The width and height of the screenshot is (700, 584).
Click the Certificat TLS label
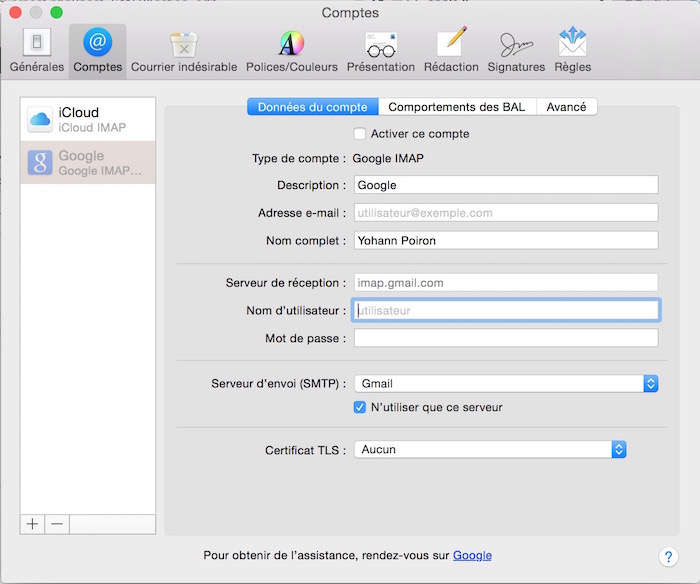pos(305,450)
